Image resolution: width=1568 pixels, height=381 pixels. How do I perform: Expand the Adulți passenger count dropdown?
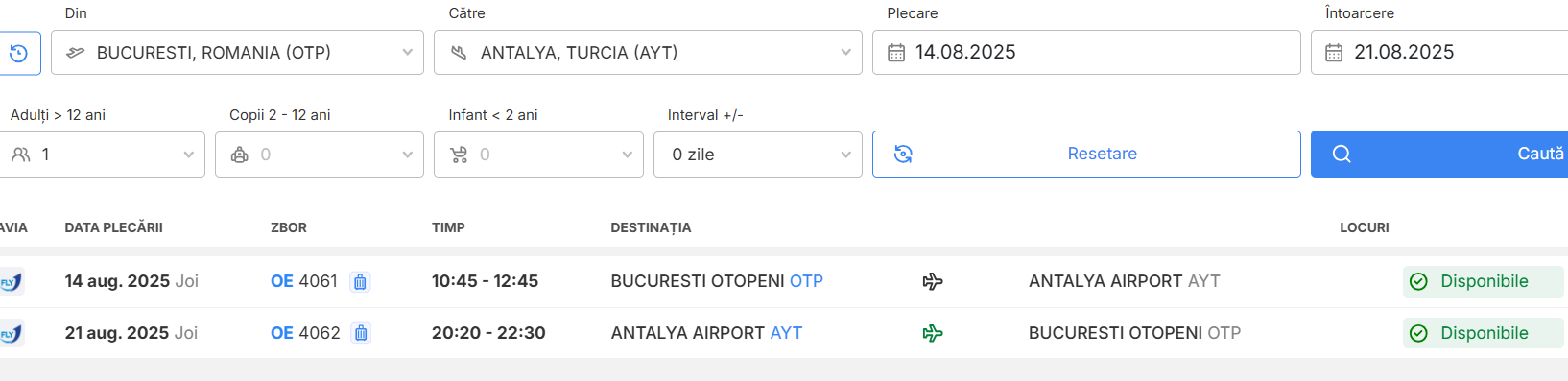click(103, 155)
